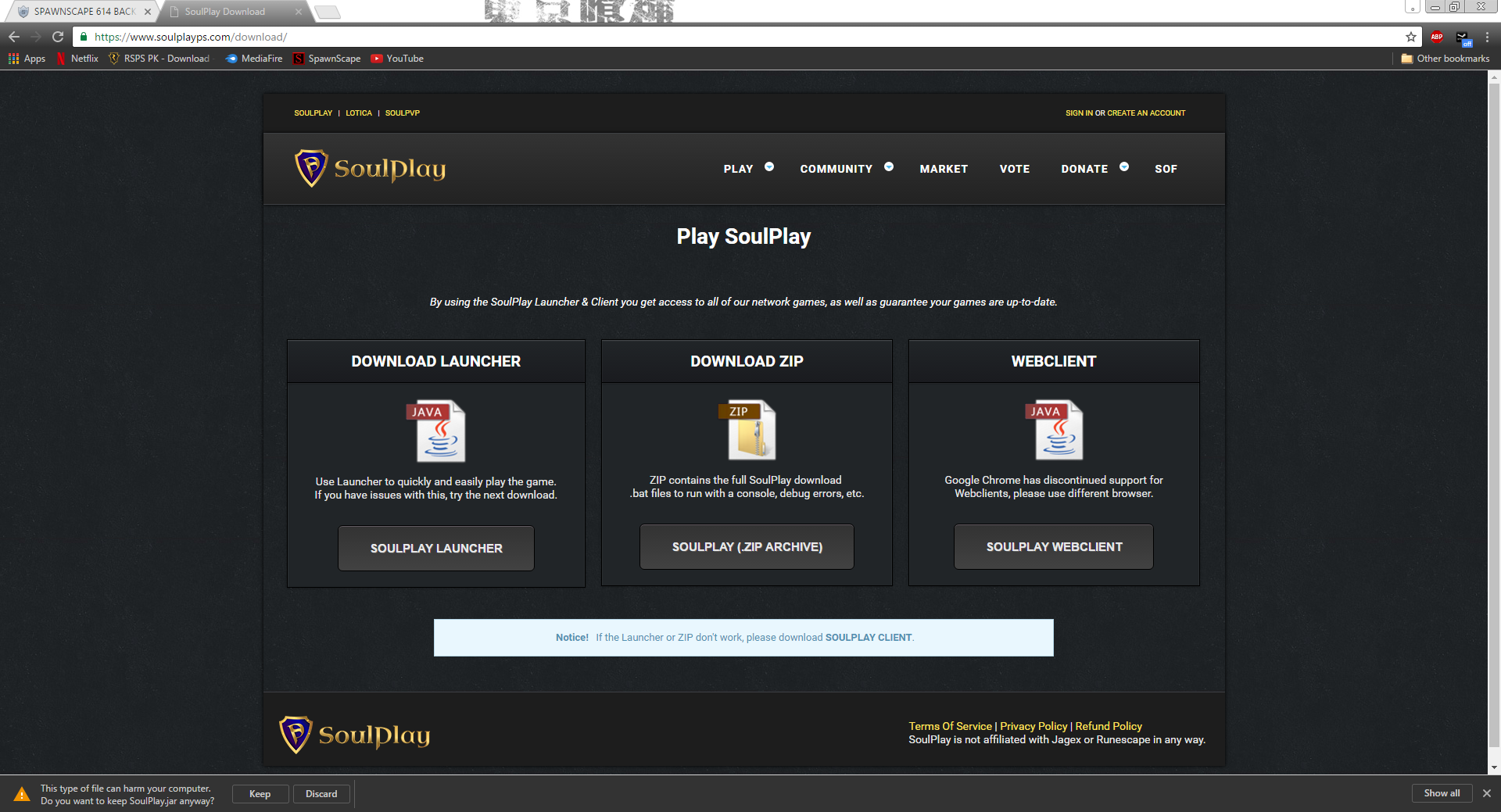
Task: Click the Java icon under Download Launcher
Action: pos(436,431)
